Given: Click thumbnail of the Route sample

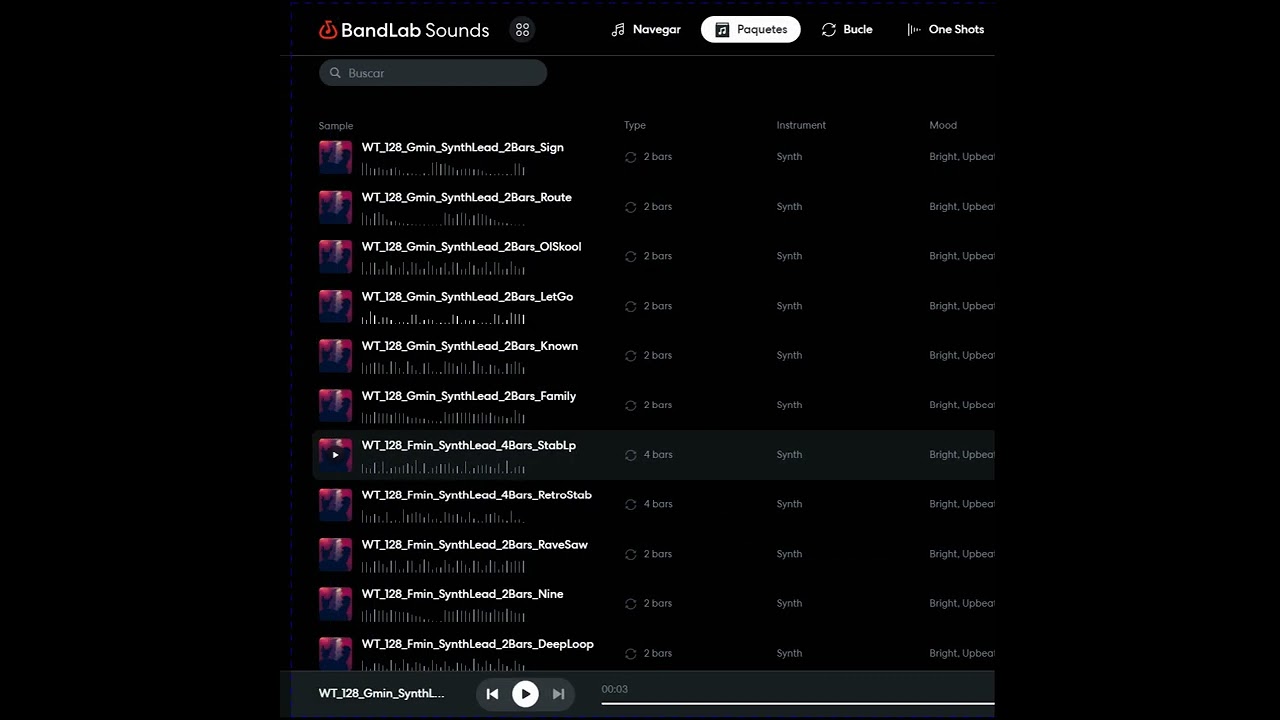Looking at the screenshot, I should (x=335, y=207).
